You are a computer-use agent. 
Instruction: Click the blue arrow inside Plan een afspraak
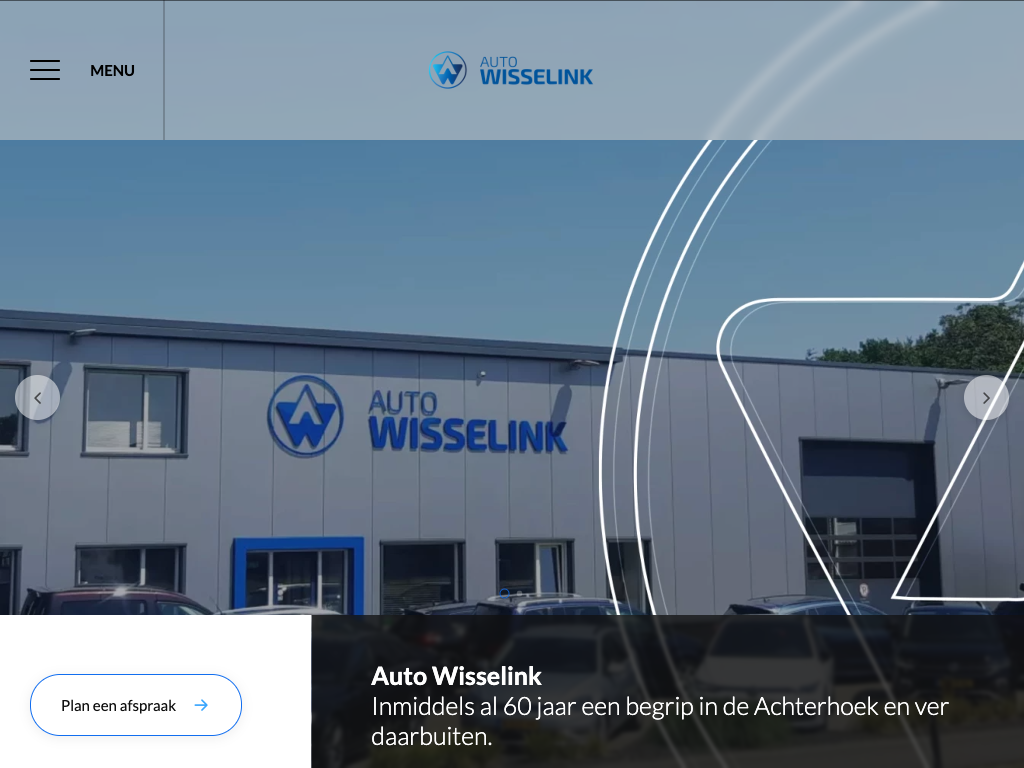click(201, 705)
